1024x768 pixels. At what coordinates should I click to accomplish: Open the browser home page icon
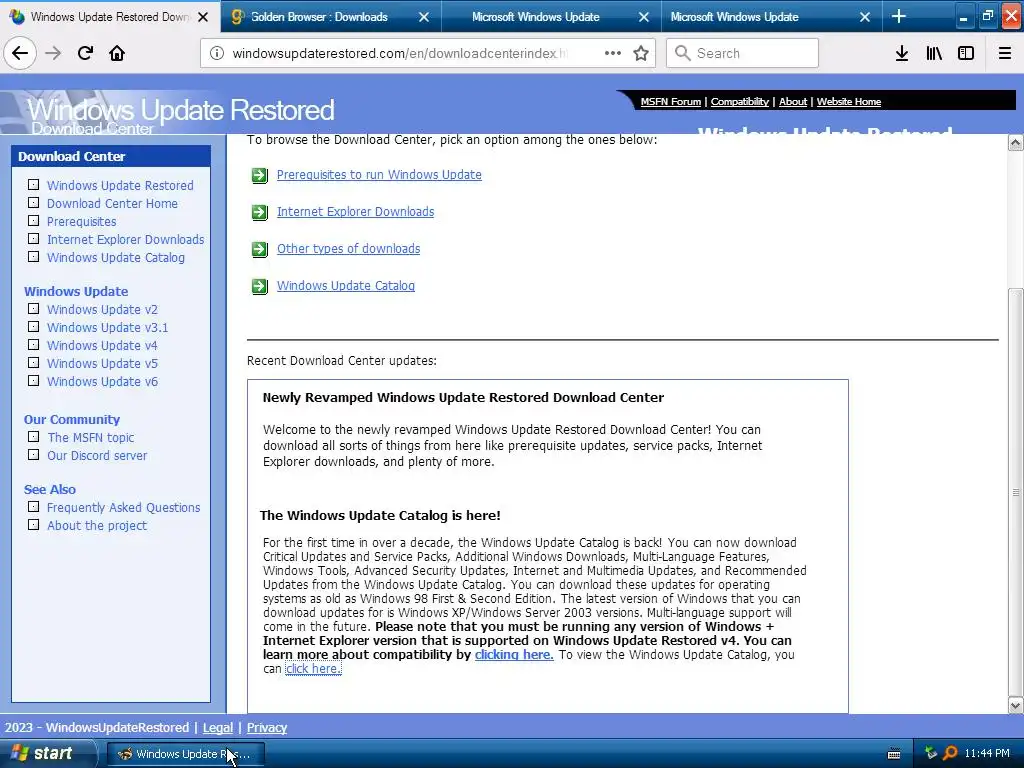(x=117, y=54)
